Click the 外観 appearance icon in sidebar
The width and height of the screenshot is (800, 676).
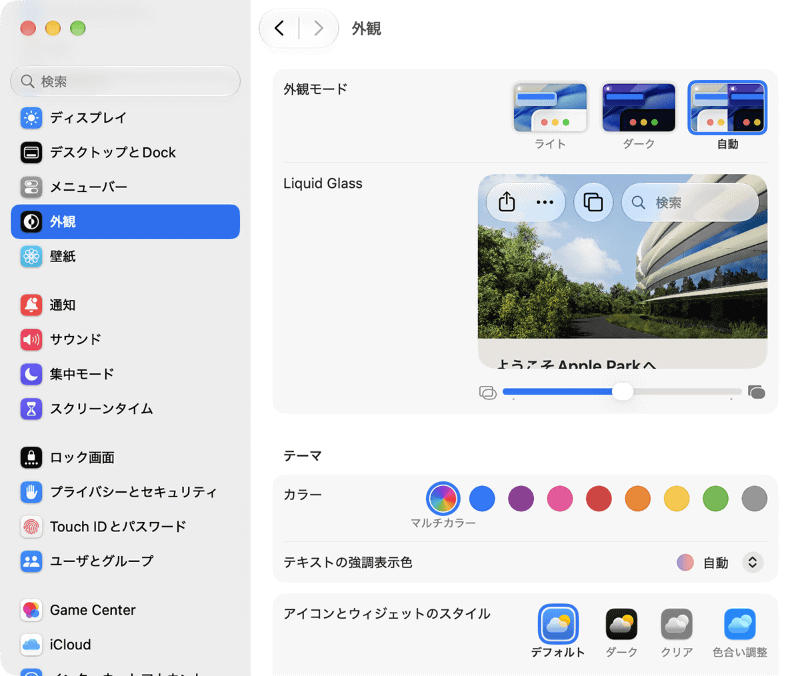pyautogui.click(x=31, y=222)
